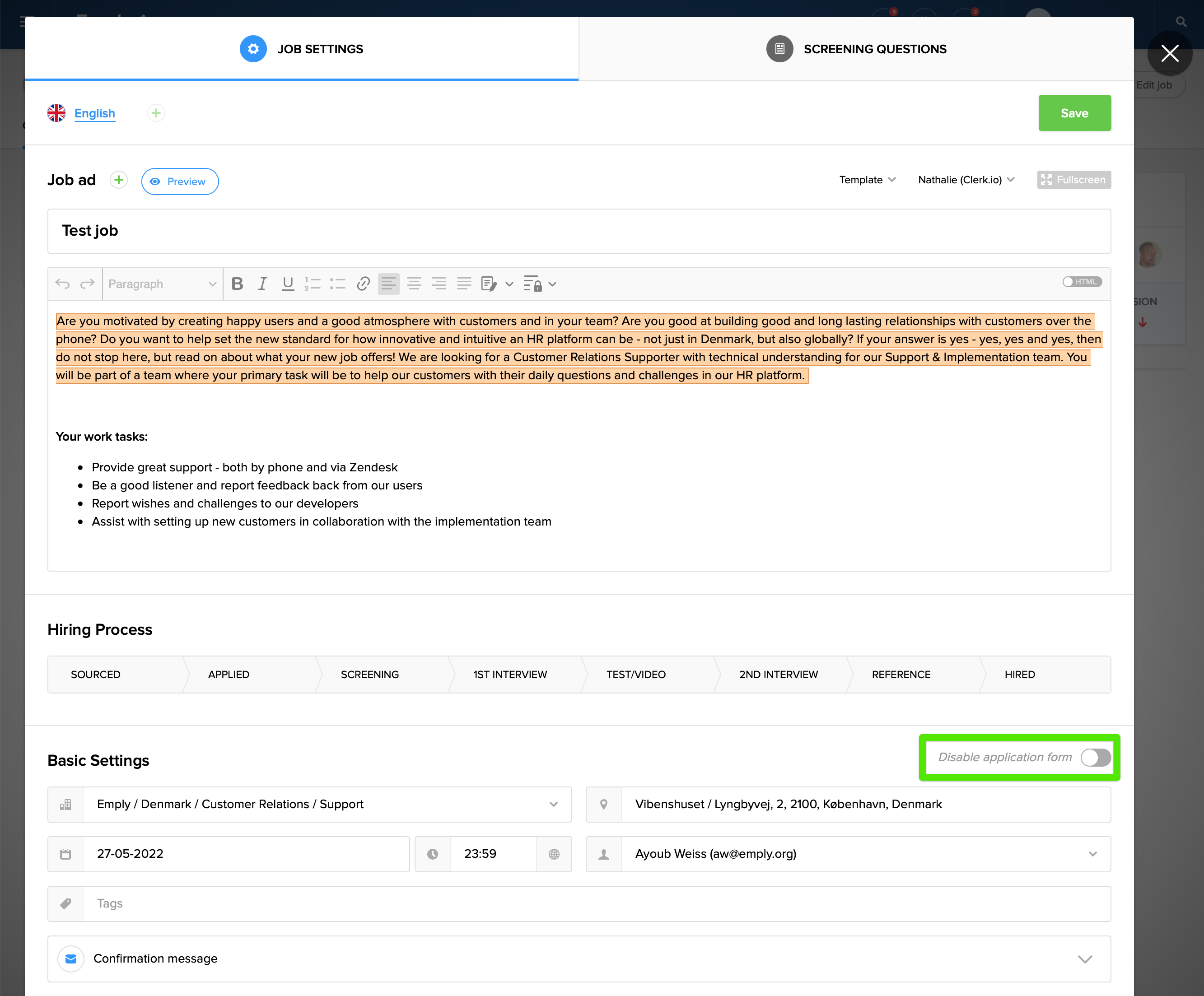Insert a bulleted list
Screen dimensions: 1204x996
338,284
